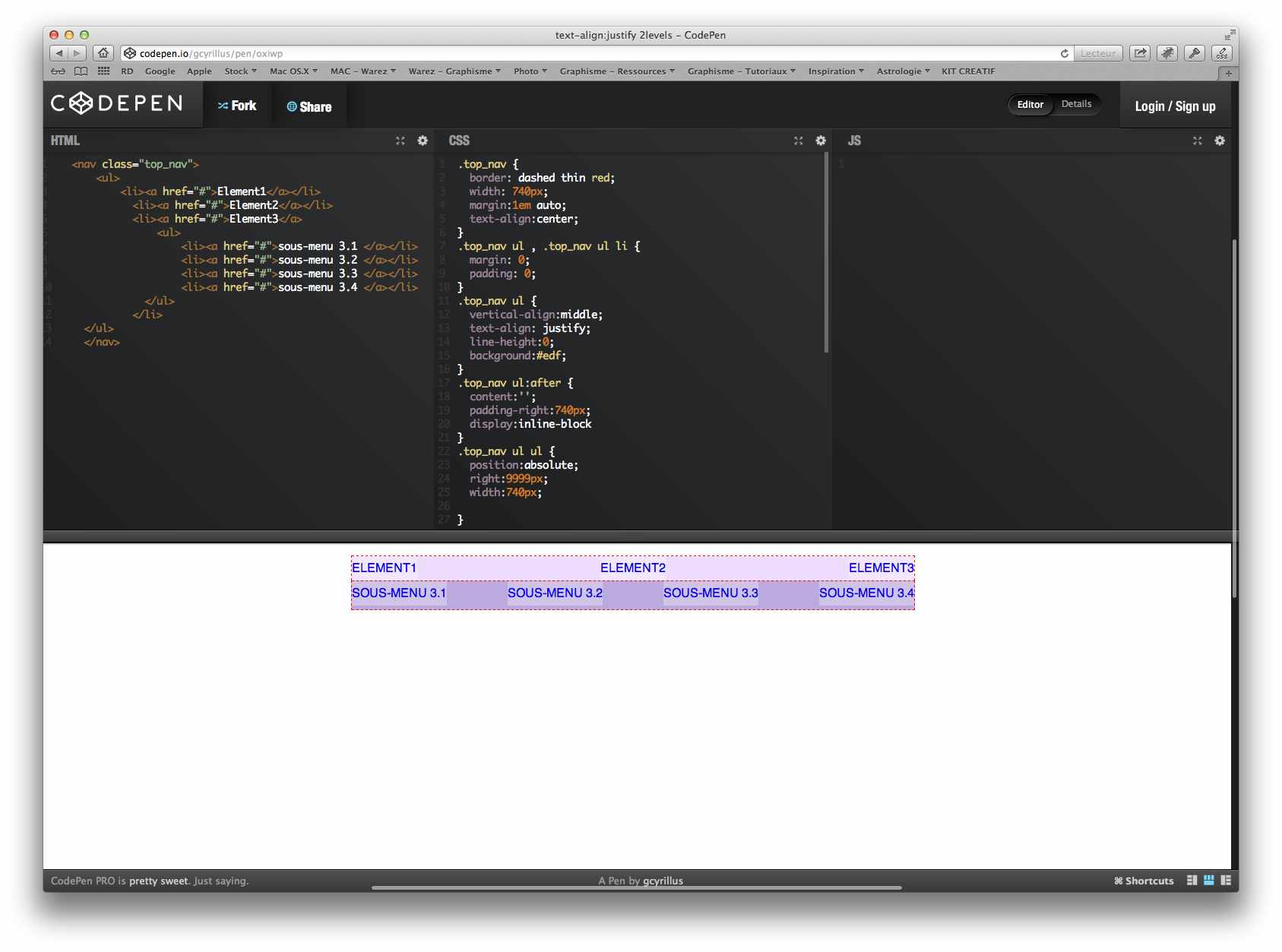Expand Graphisme - Tutoriaux bookmarks folder
Image resolution: width=1282 pixels, height=952 pixels.
coord(742,71)
